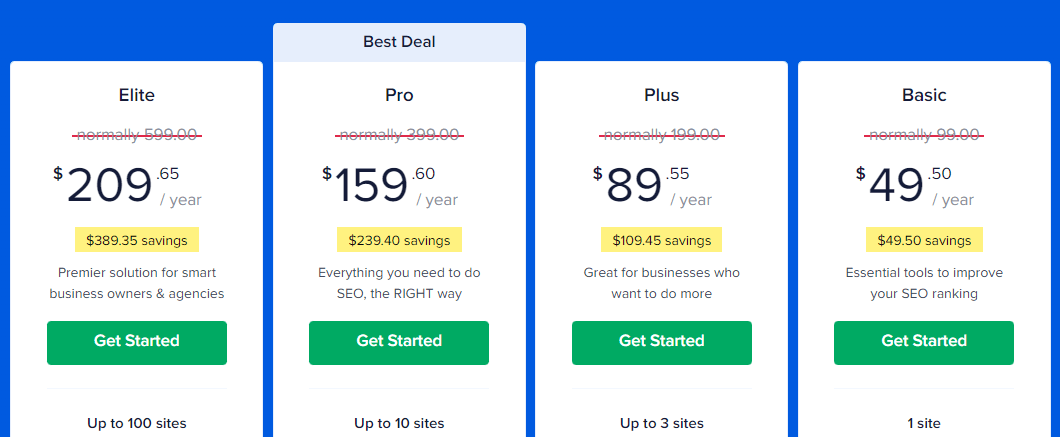Click the Basic plan title
1060x437 pixels.
(x=924, y=95)
